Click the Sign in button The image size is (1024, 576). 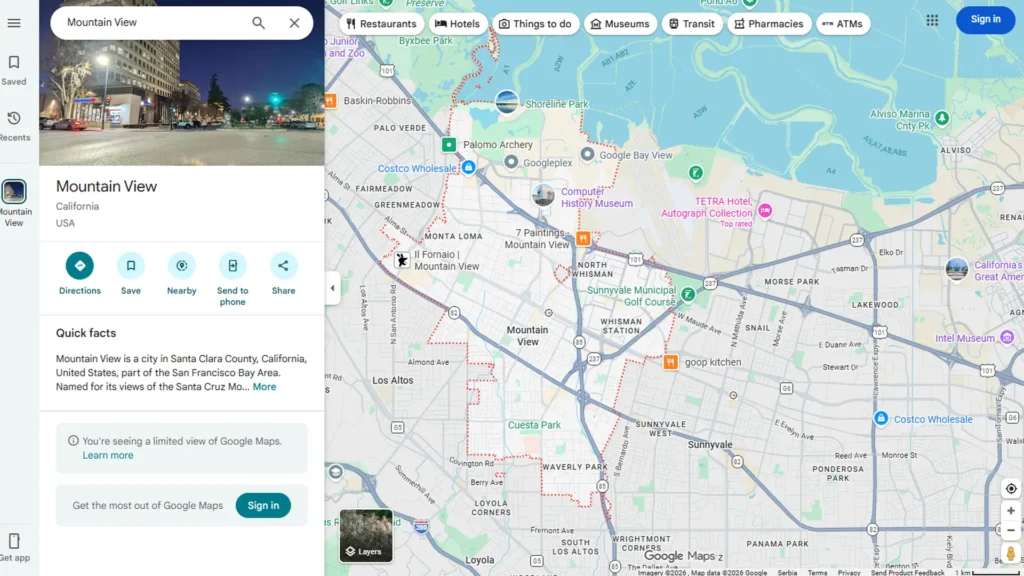point(985,19)
